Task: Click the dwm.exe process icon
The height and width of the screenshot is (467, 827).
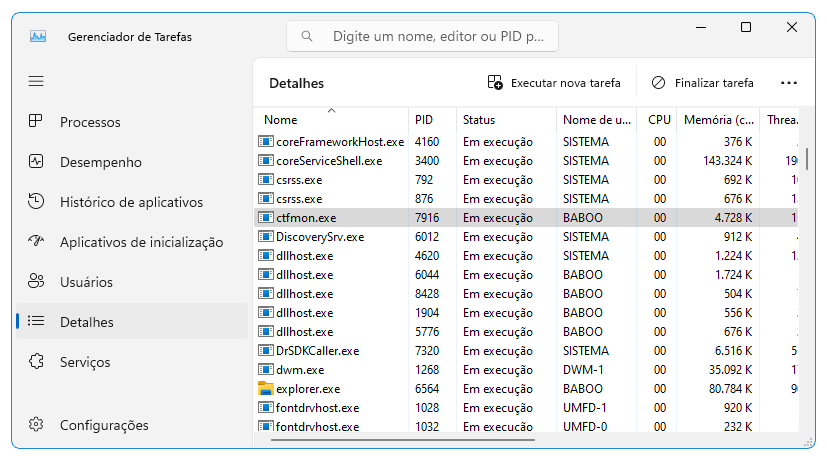Action: 266,369
